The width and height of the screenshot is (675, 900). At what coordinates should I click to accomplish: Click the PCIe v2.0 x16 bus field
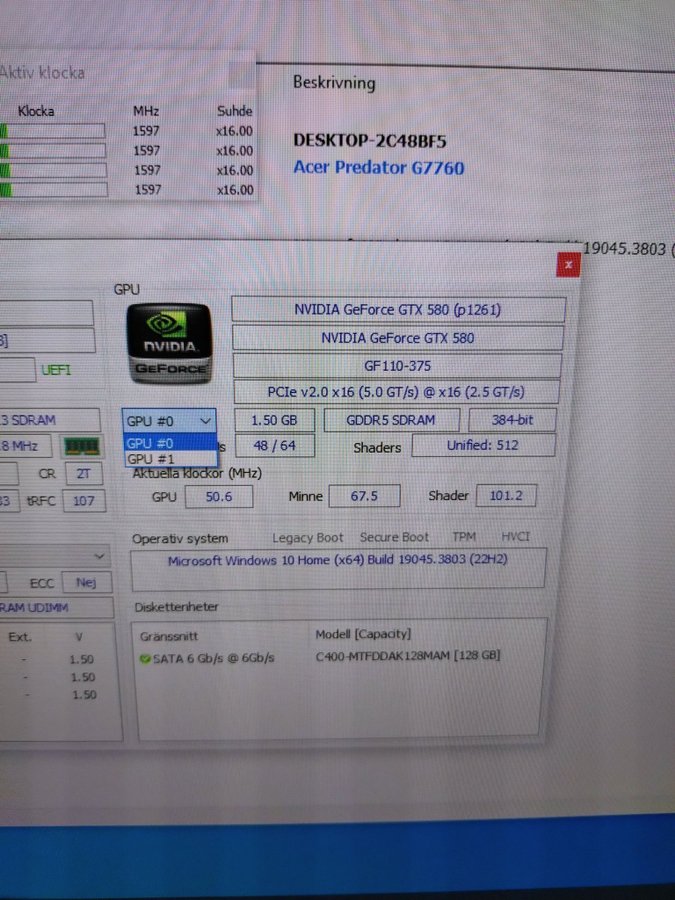pos(397,392)
